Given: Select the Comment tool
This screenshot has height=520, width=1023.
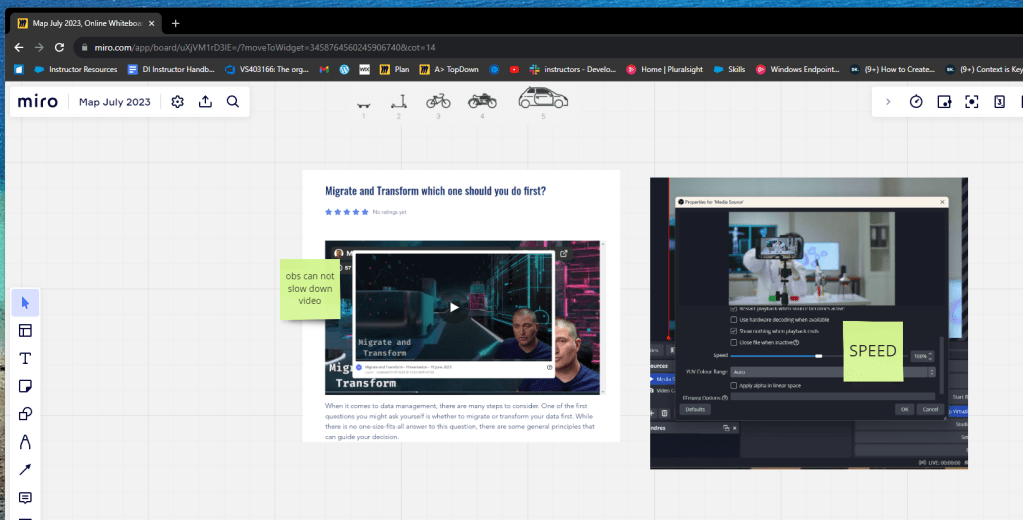Looking at the screenshot, I should 25,498.
